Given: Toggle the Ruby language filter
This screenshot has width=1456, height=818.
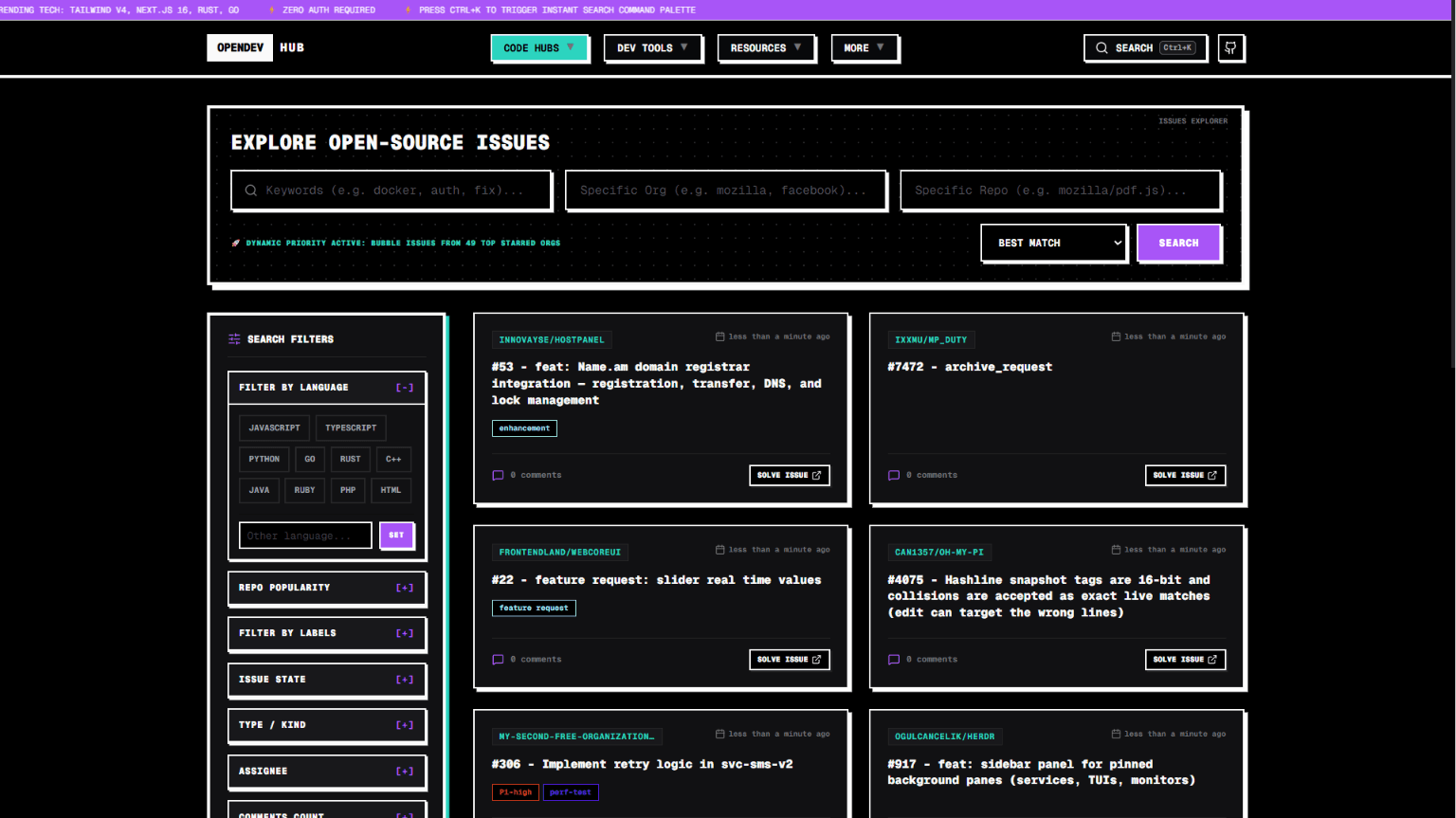Looking at the screenshot, I should point(304,491).
